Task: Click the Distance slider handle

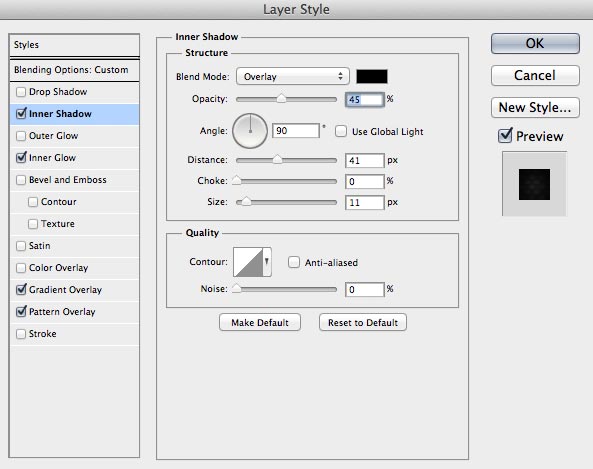Action: (277, 160)
